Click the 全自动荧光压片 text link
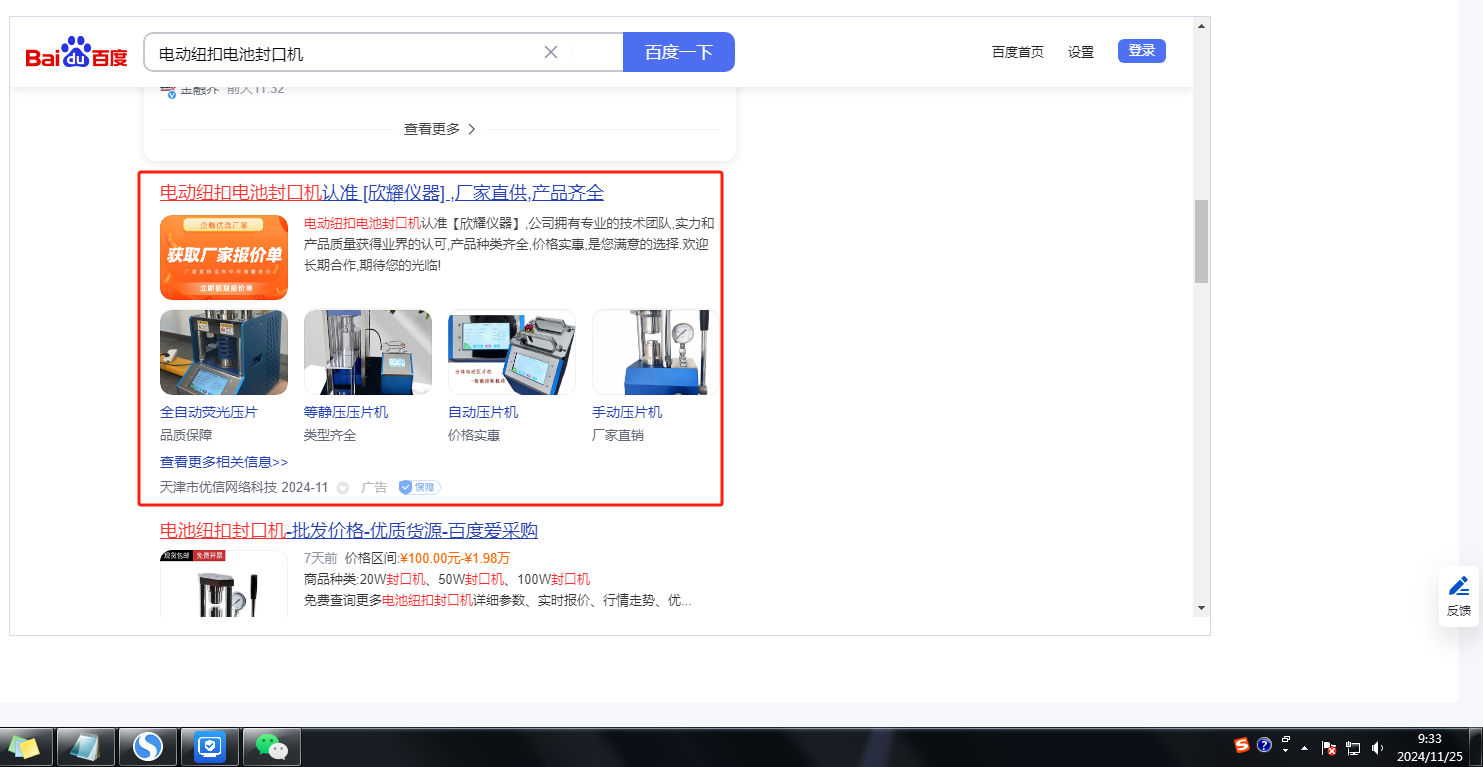Image resolution: width=1483 pixels, height=767 pixels. point(209,412)
